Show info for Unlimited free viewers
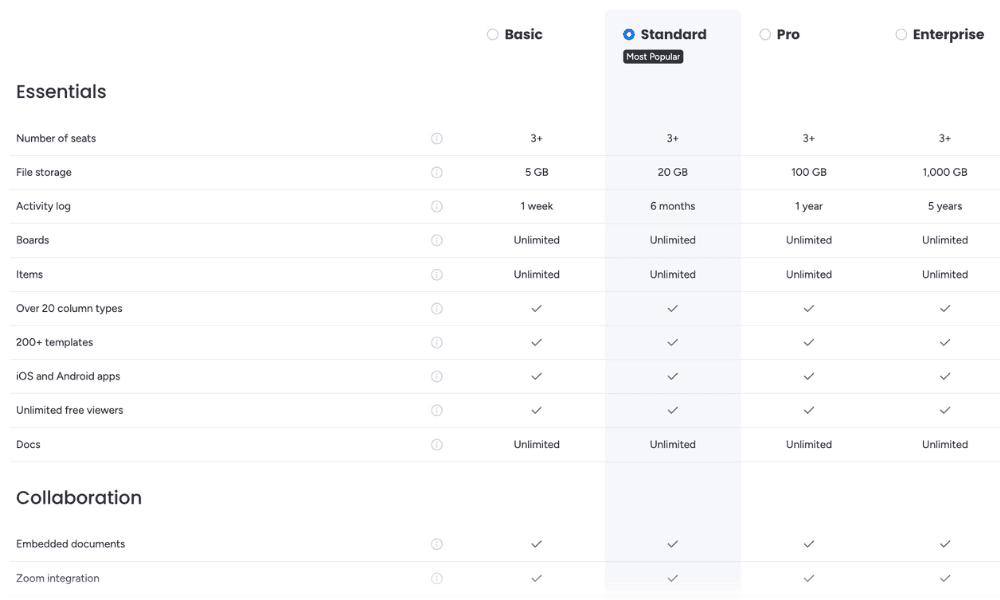This screenshot has width=1000, height=600. tap(437, 411)
